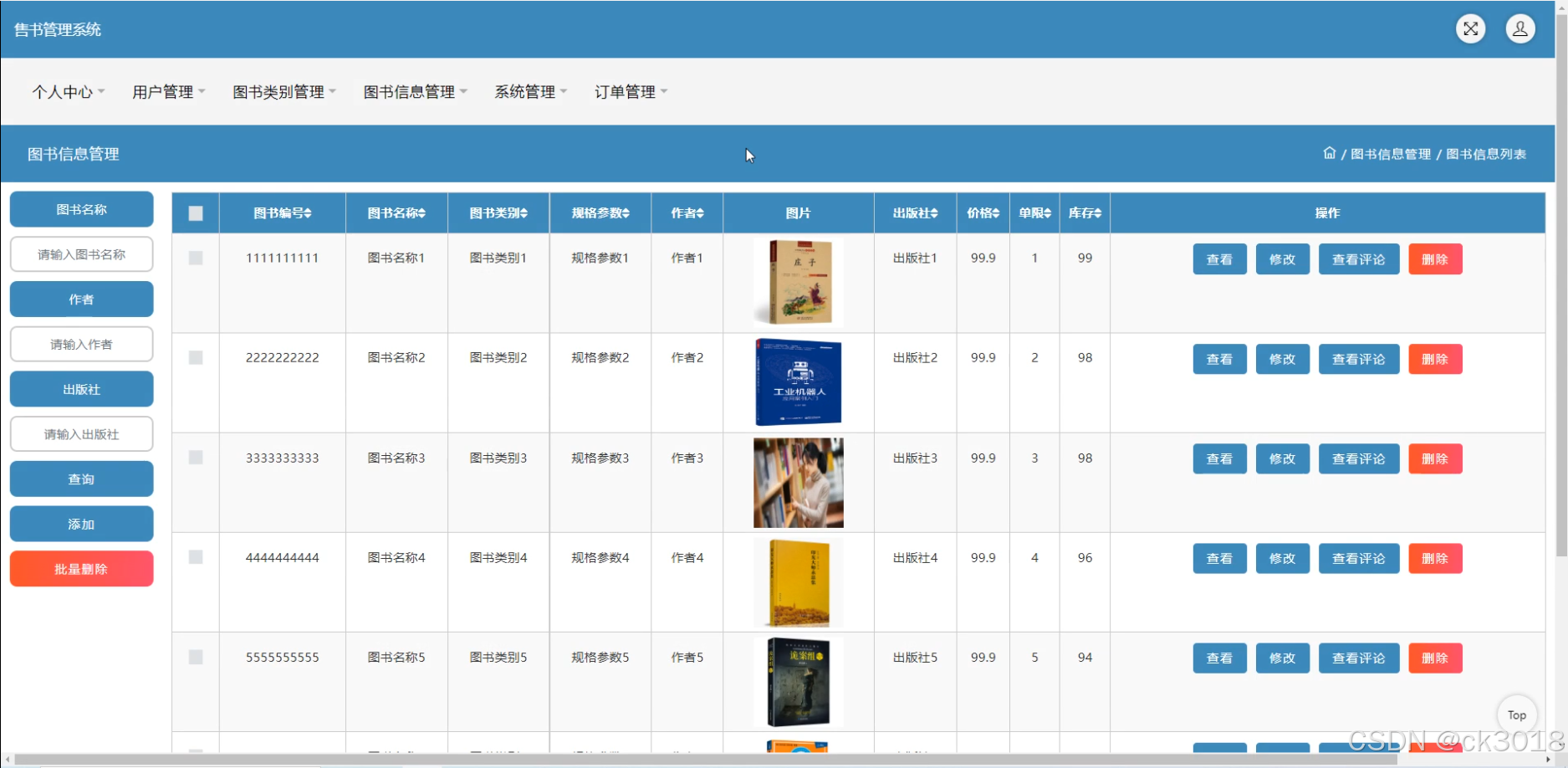Sort by 库存 column arrows
The height and width of the screenshot is (768, 1568).
tap(1097, 213)
